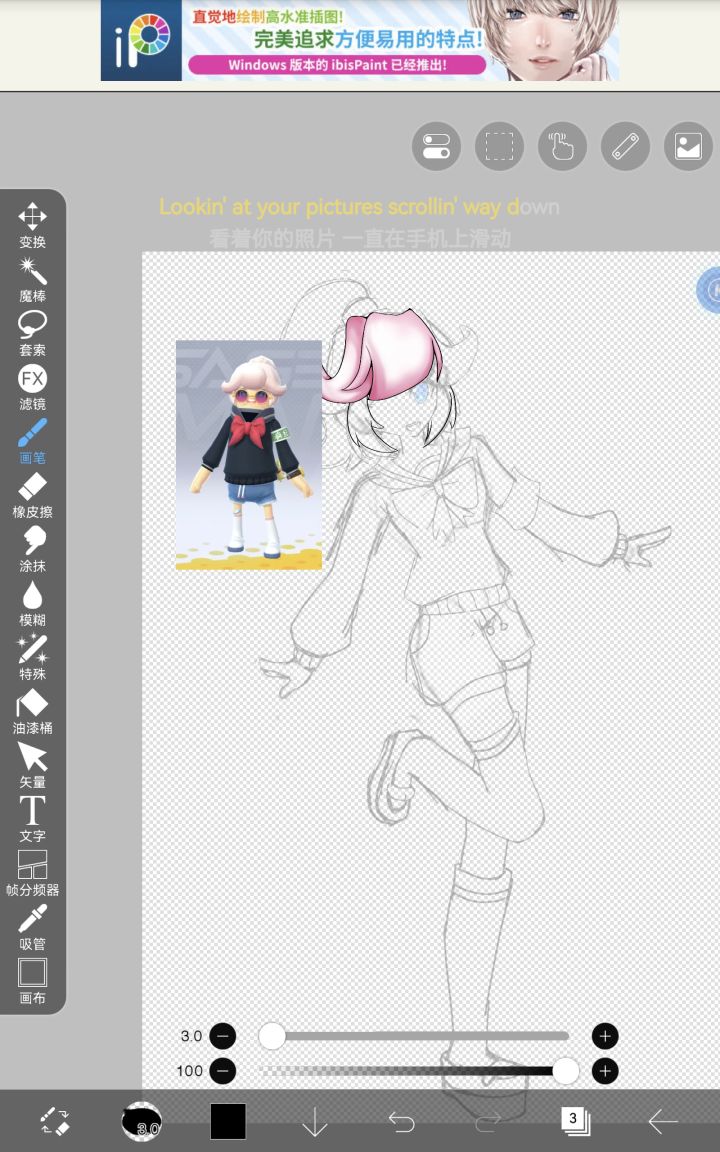Viewport: 720px width, 1152px height.
Task: Select the Lasso (套索) tool
Action: click(32, 334)
